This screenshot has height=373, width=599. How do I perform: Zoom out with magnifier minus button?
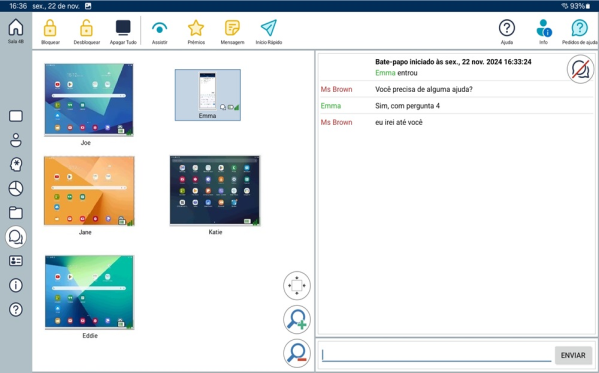pyautogui.click(x=297, y=353)
